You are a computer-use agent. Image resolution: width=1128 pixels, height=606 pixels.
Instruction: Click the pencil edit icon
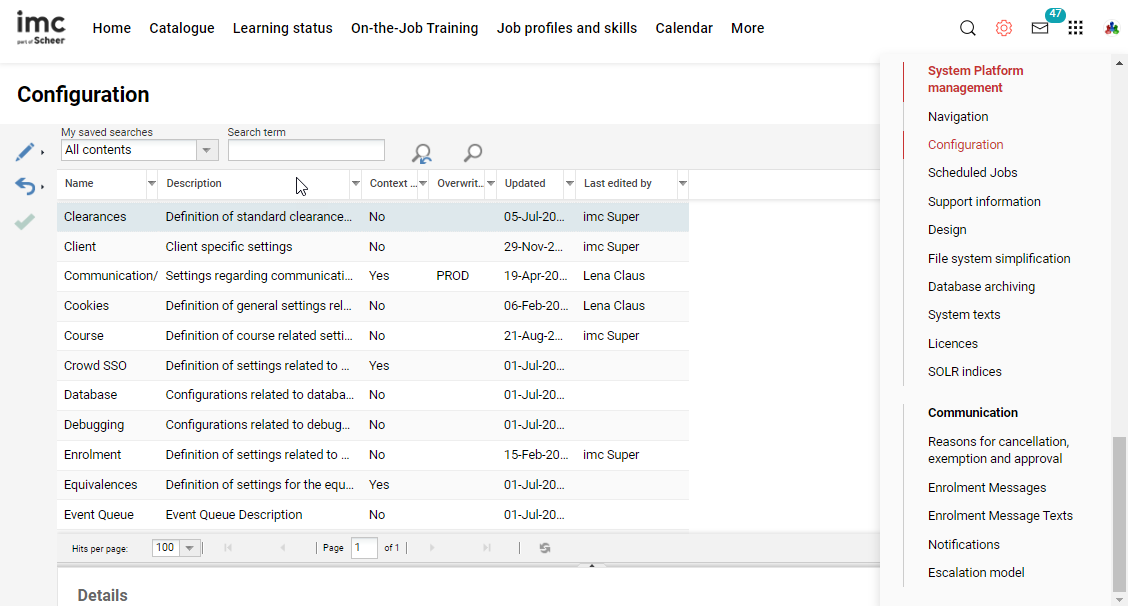tap(25, 152)
